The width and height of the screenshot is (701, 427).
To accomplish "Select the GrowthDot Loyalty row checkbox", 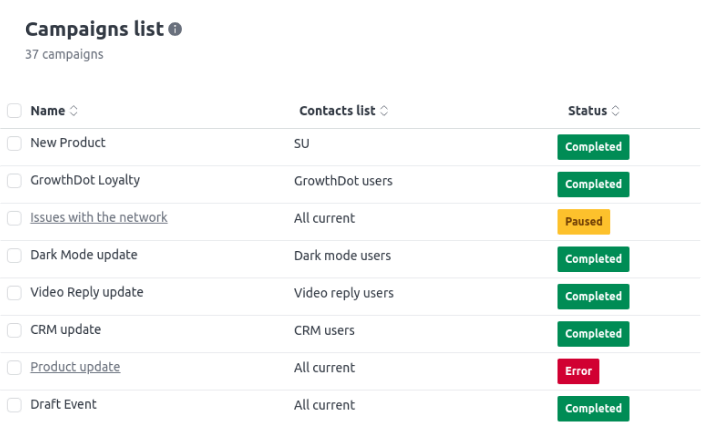I will 14,181.
